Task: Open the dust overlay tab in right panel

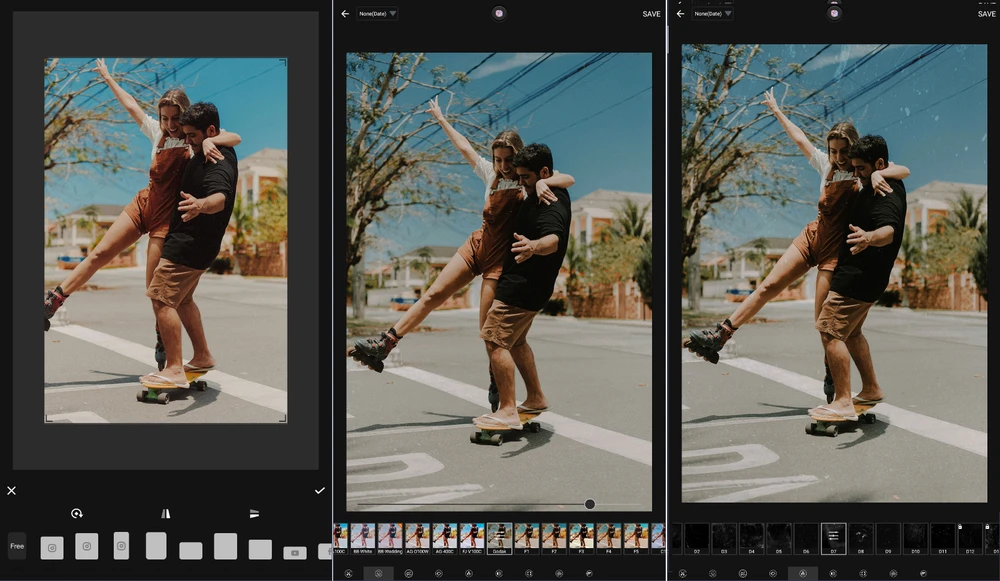Action: 801,574
